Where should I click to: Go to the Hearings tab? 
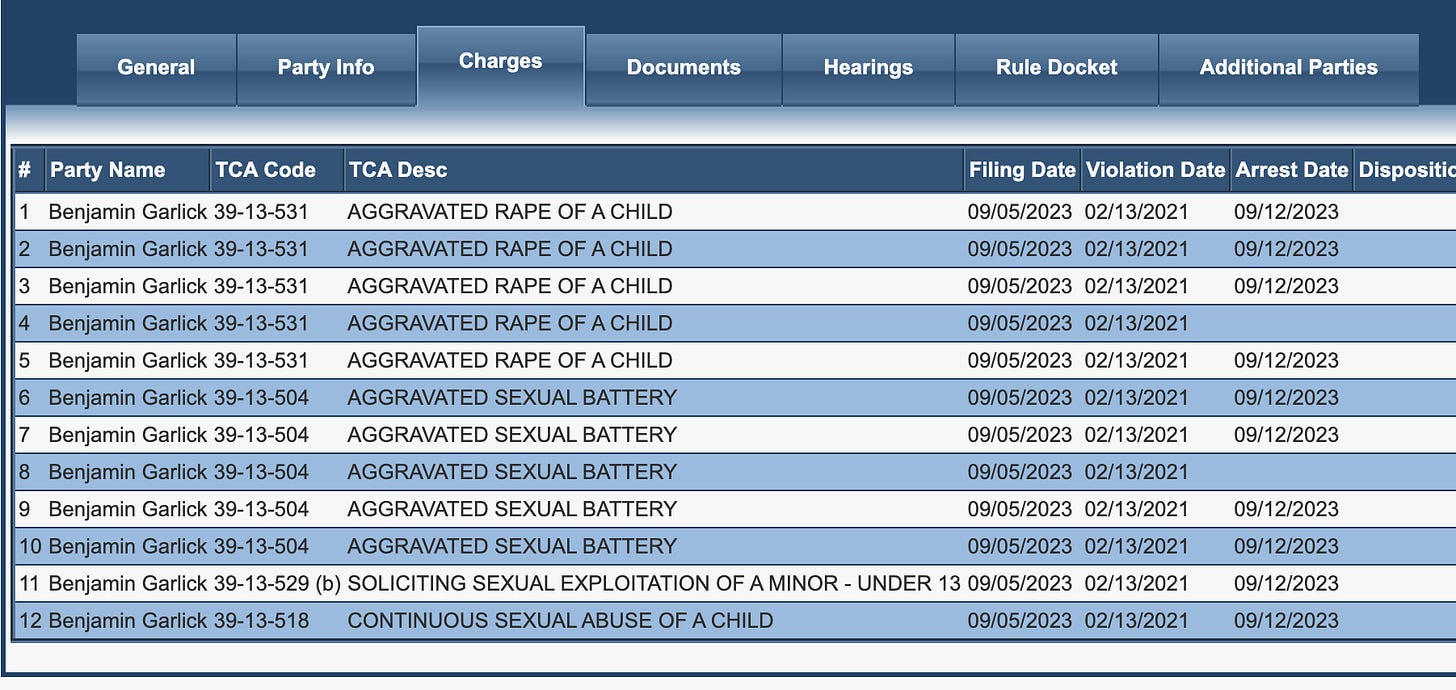[x=868, y=69]
